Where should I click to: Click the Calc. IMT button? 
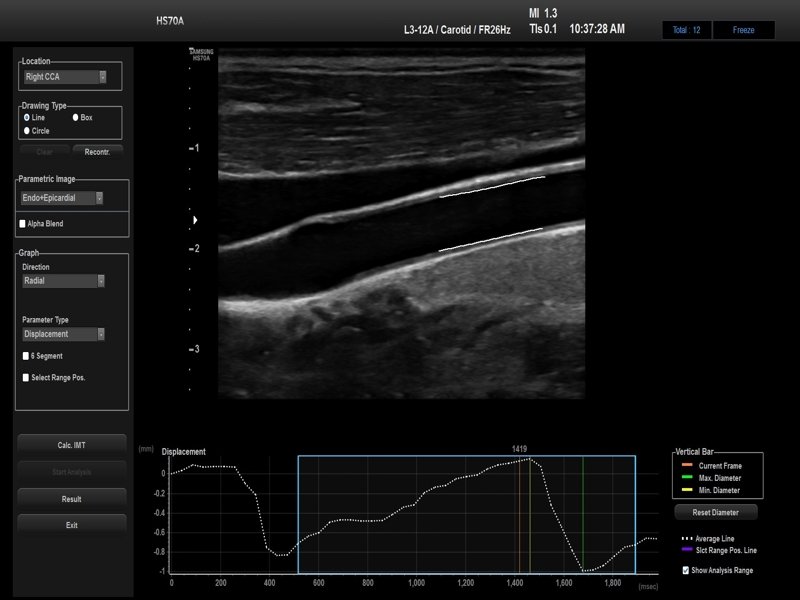(x=71, y=444)
